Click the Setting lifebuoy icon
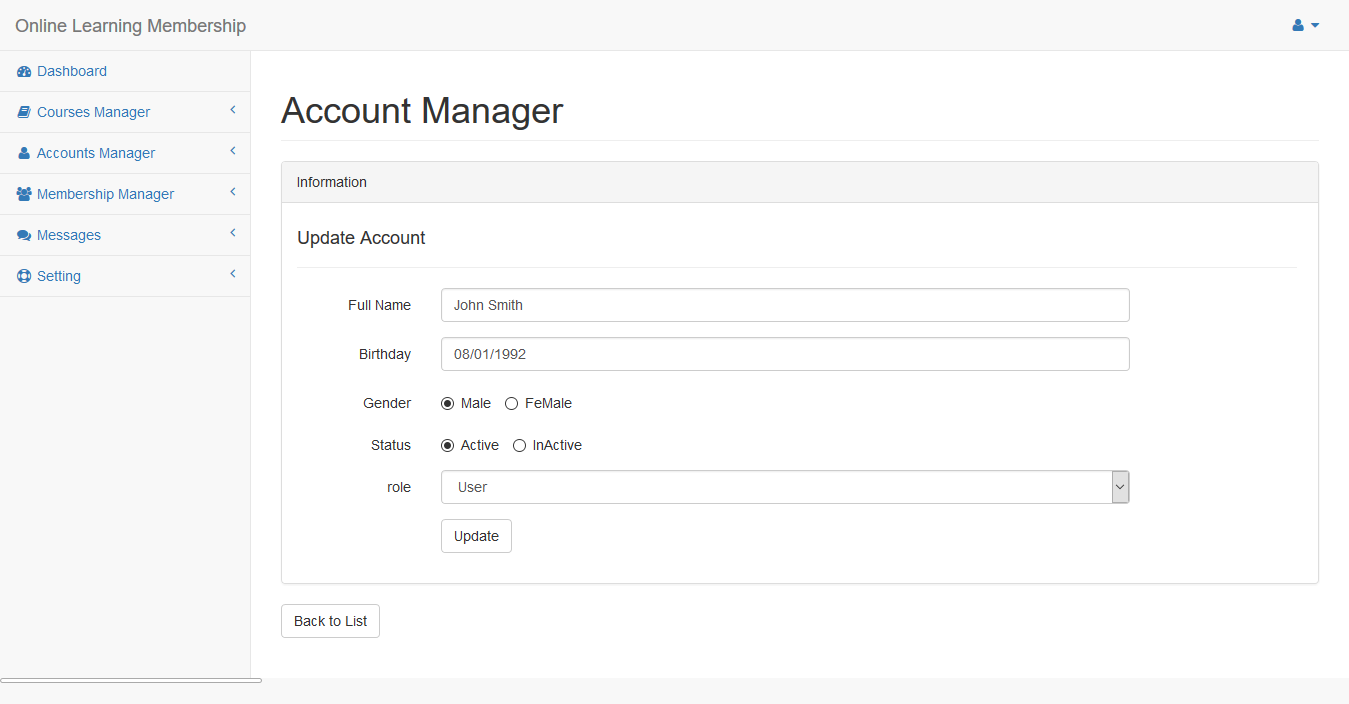The width and height of the screenshot is (1349, 704). [24, 277]
